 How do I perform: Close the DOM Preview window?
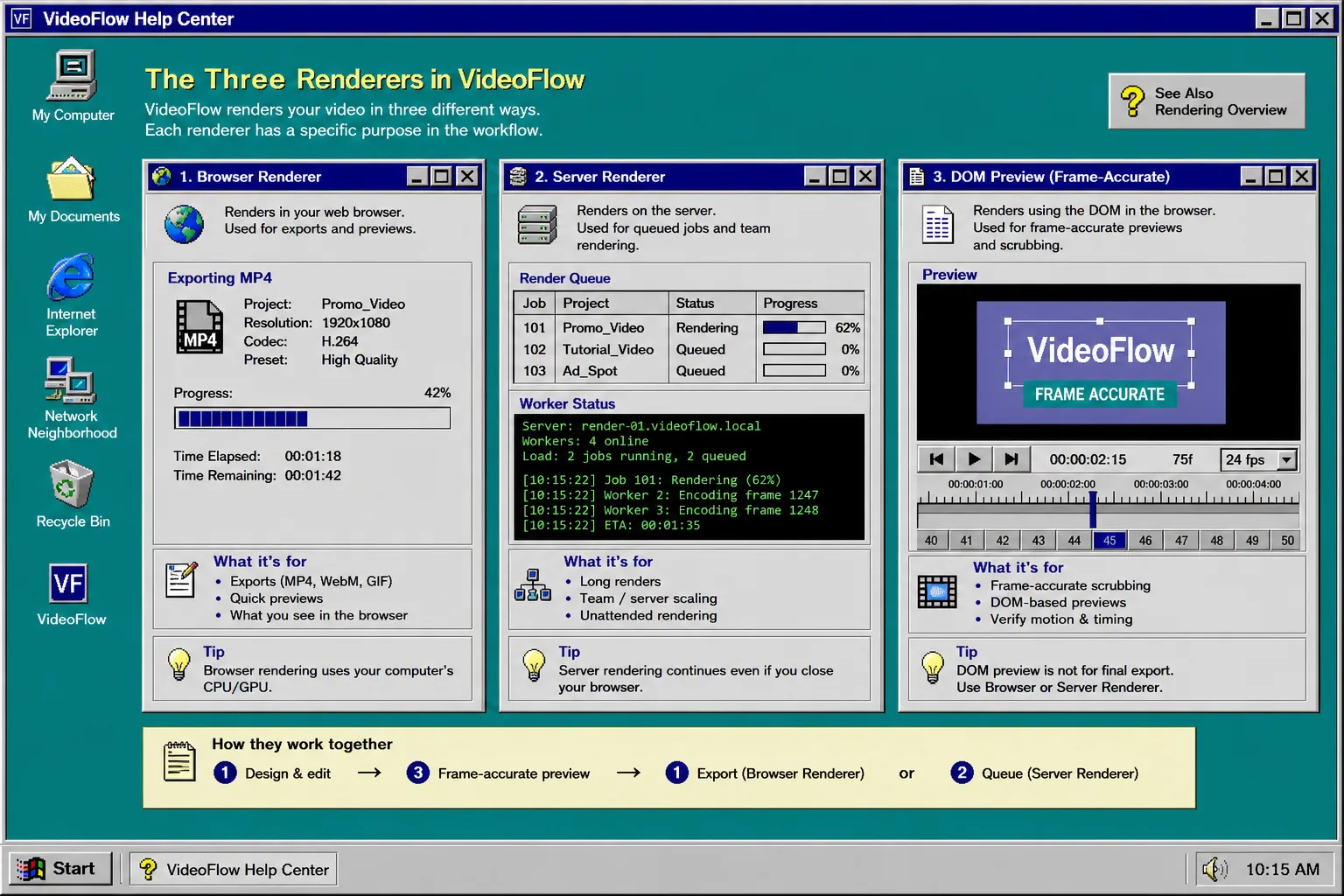point(1302,176)
